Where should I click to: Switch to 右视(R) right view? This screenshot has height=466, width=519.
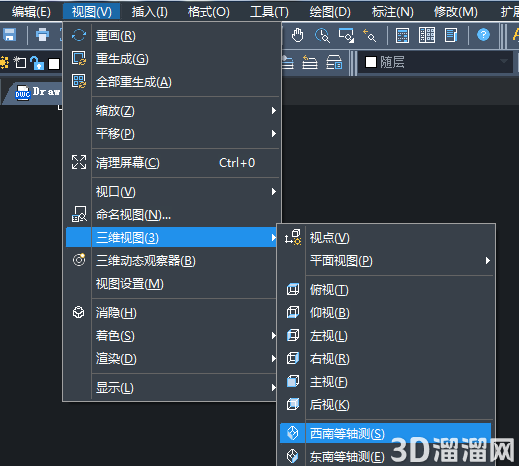point(386,359)
